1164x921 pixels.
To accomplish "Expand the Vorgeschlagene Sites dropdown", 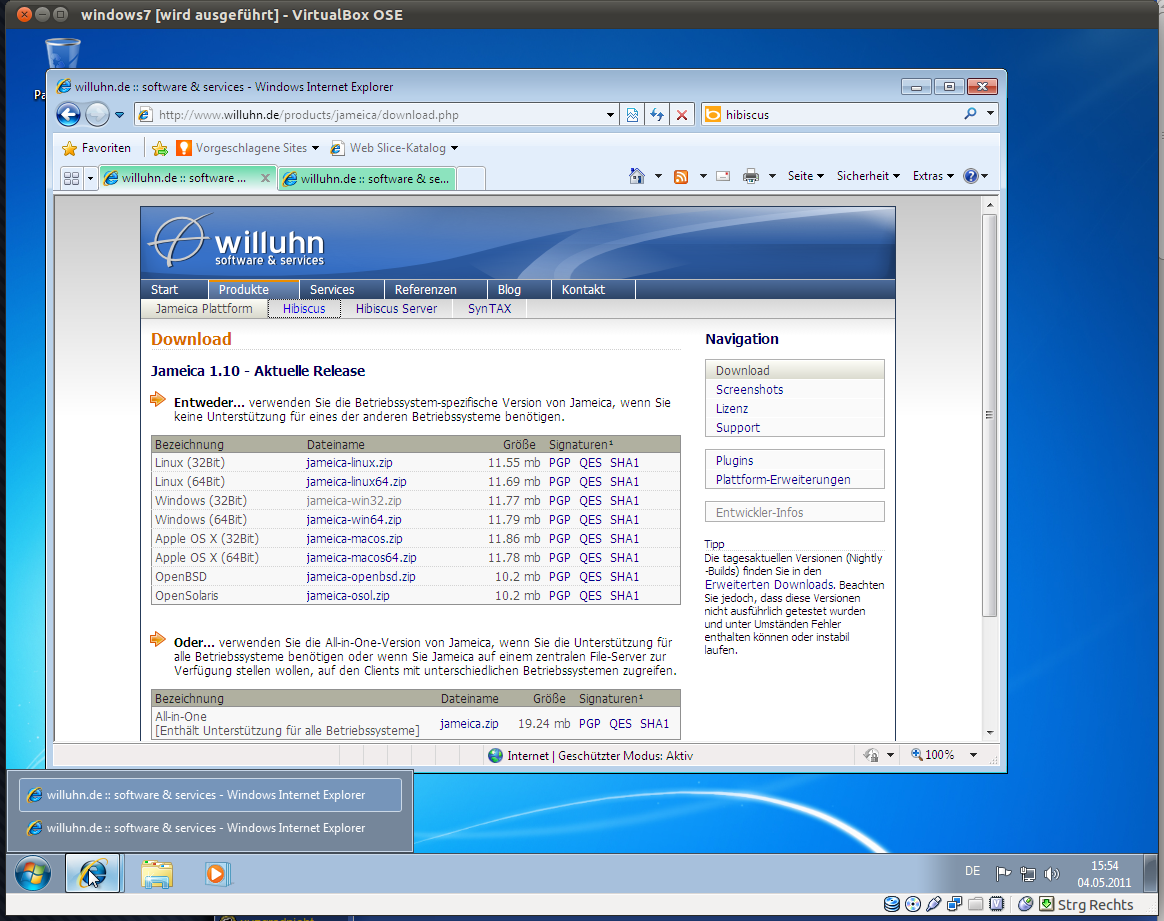I will (315, 148).
